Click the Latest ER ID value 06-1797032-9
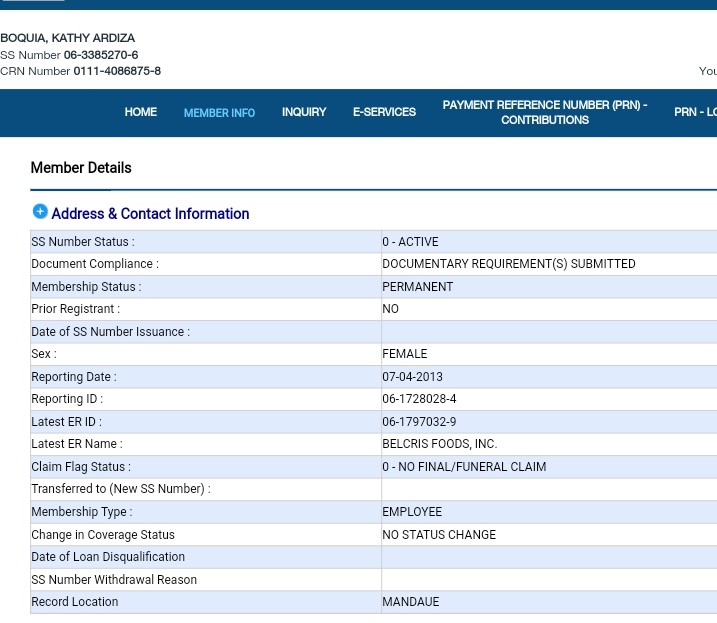 pyautogui.click(x=419, y=422)
